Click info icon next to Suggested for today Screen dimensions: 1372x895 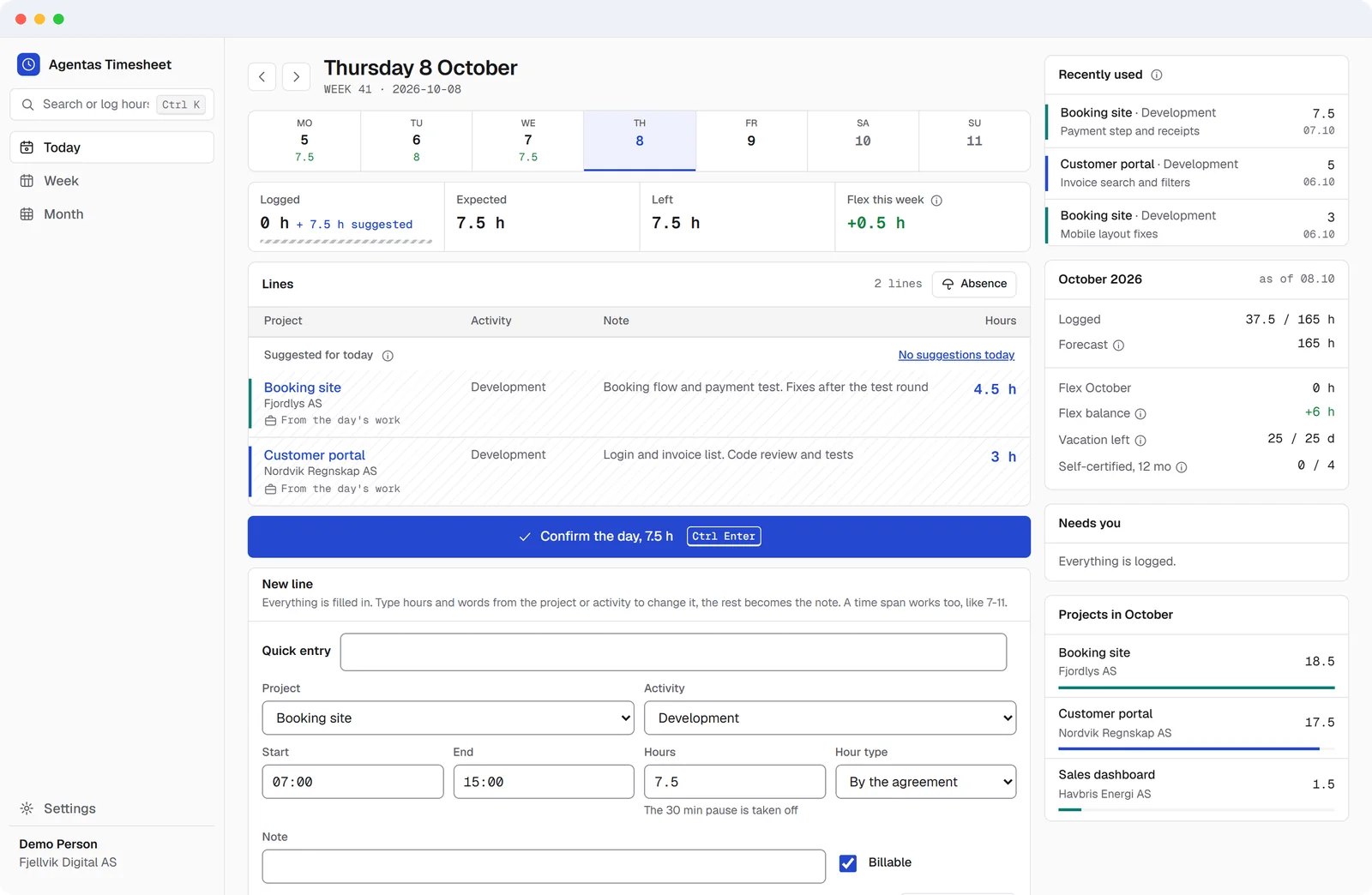(388, 356)
